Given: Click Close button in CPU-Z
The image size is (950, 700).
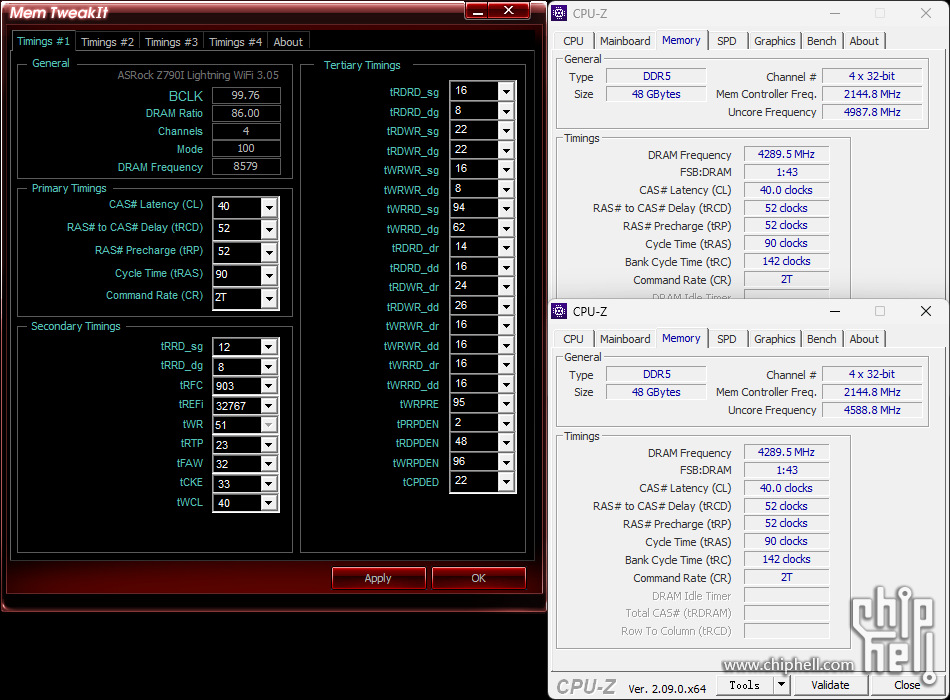Looking at the screenshot, I should point(907,685).
